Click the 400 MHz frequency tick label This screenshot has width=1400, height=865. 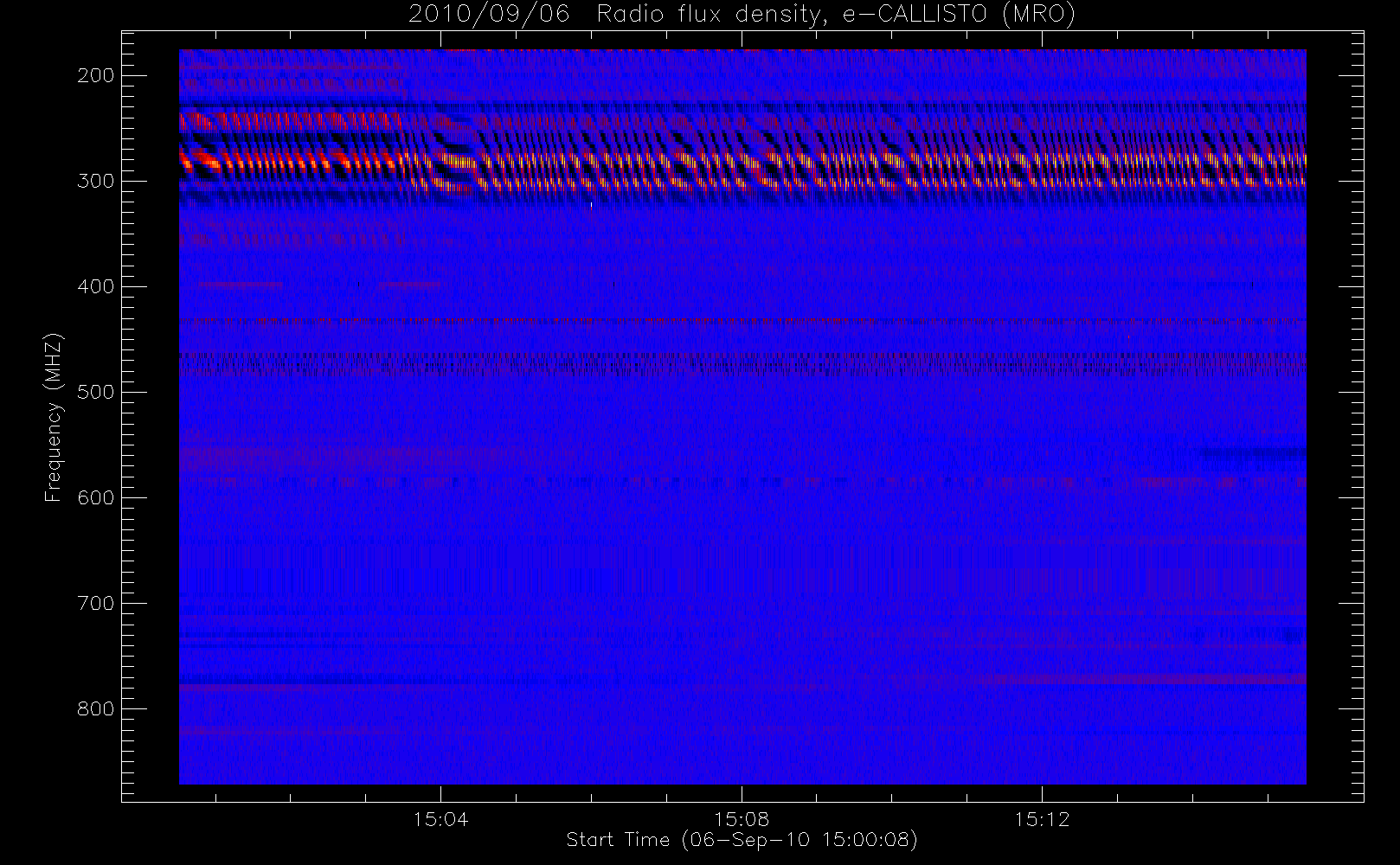(95, 286)
